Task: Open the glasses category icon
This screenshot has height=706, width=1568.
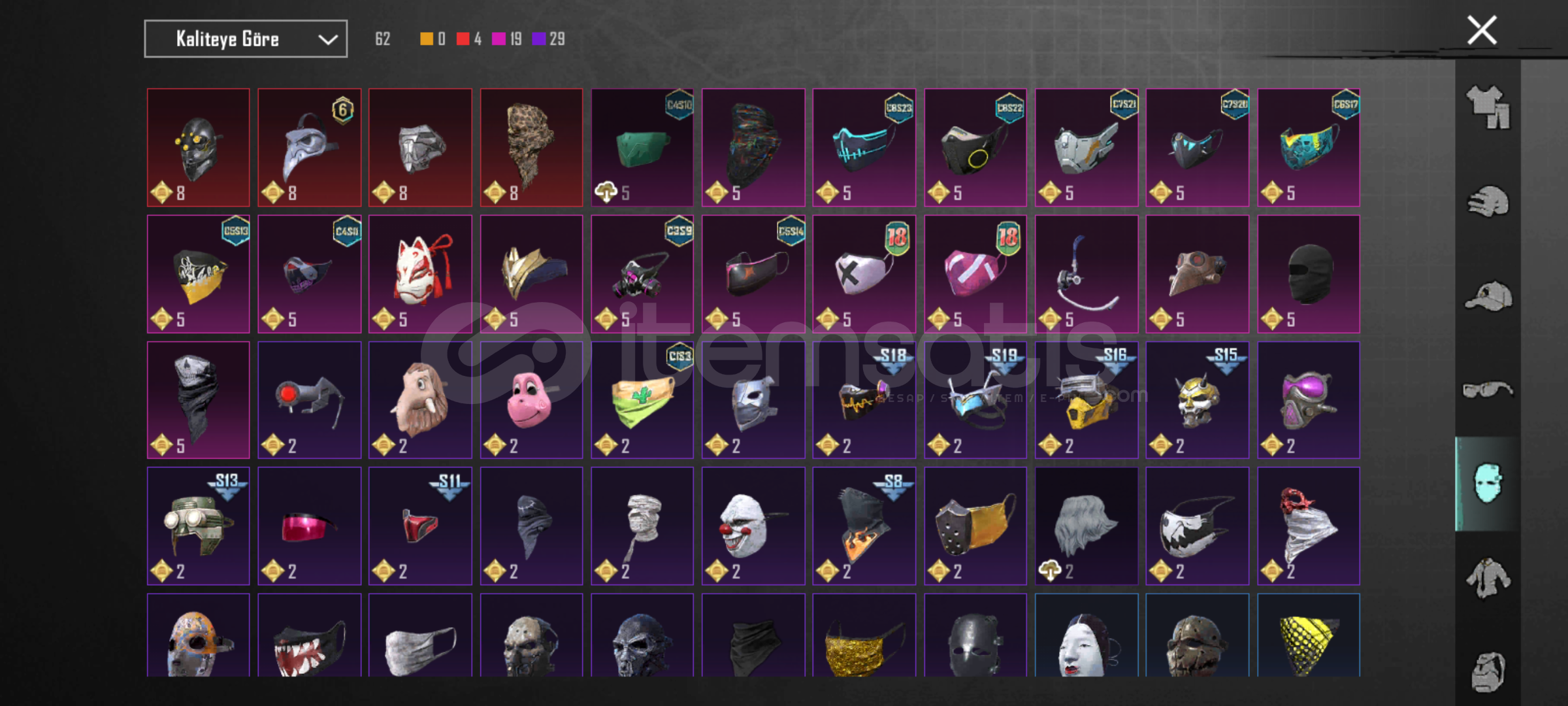Action: pyautogui.click(x=1488, y=390)
